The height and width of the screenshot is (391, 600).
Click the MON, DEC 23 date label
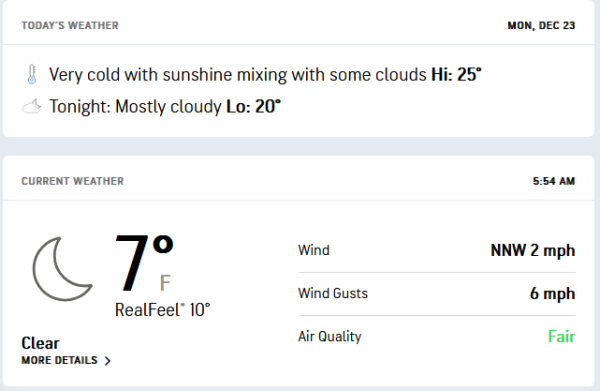(x=541, y=25)
